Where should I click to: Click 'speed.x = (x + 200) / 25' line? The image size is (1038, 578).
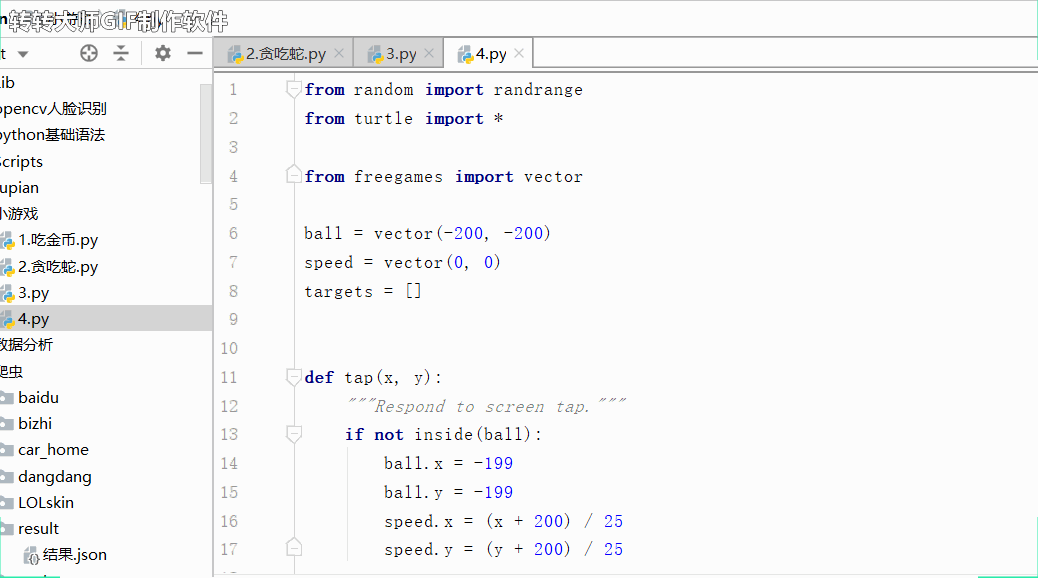503,521
